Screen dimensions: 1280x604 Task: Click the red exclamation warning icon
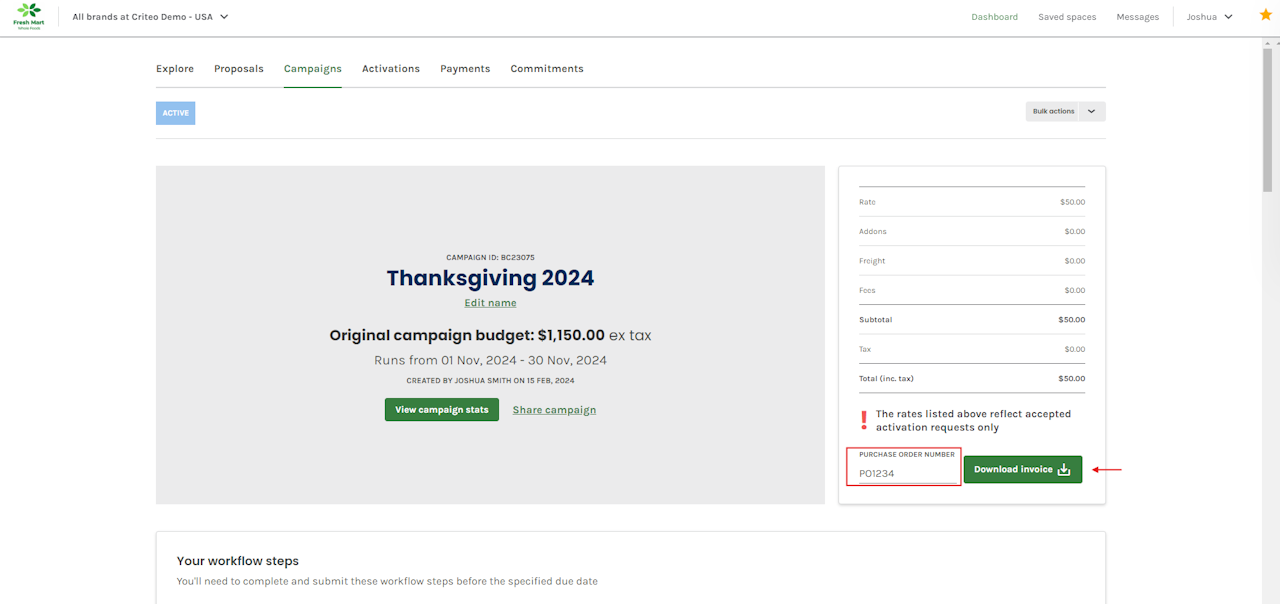[863, 420]
